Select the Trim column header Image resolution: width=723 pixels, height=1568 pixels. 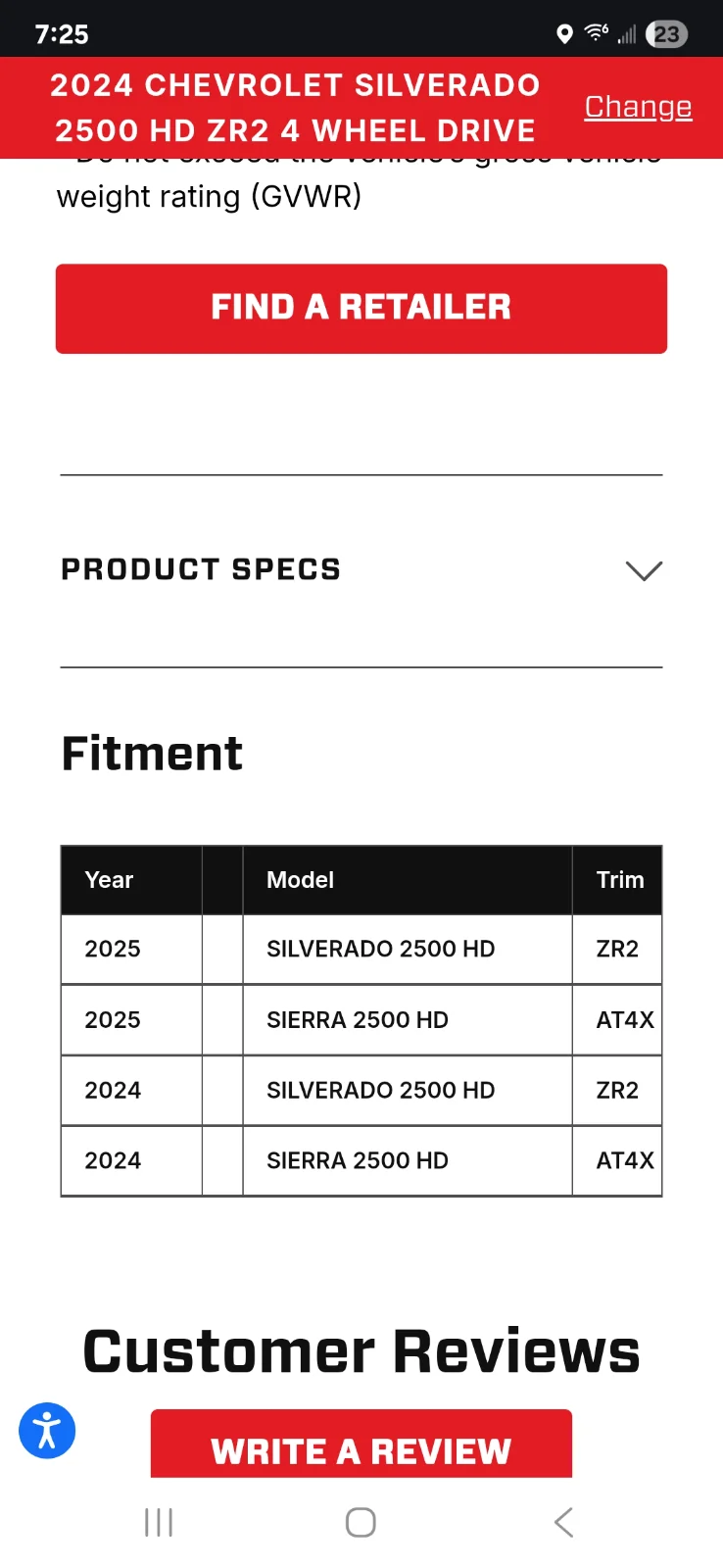619,880
